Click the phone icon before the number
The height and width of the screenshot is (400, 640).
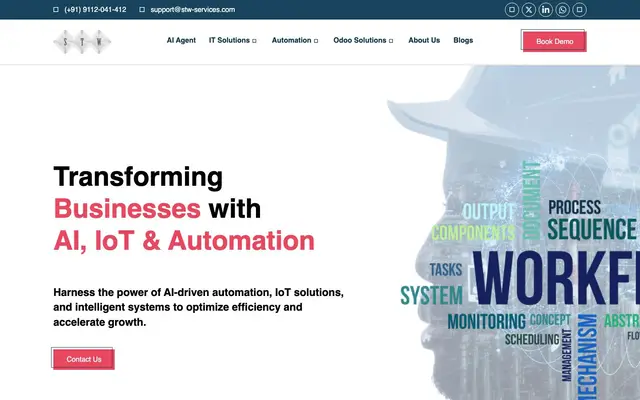[x=56, y=9]
